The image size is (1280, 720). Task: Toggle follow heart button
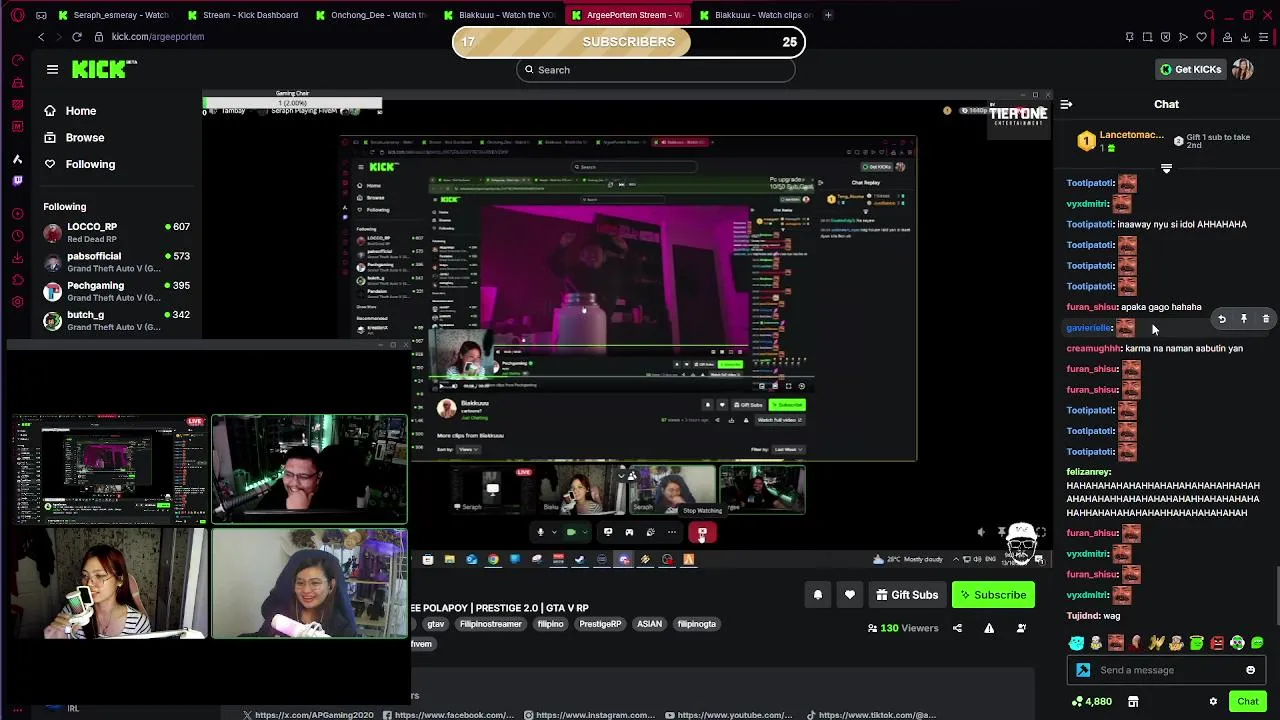coord(850,595)
